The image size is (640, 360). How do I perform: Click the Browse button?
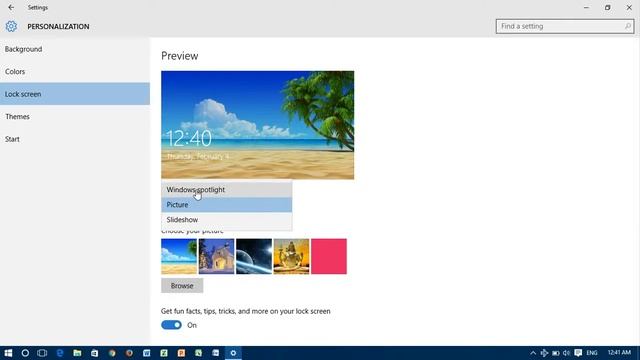(x=182, y=286)
